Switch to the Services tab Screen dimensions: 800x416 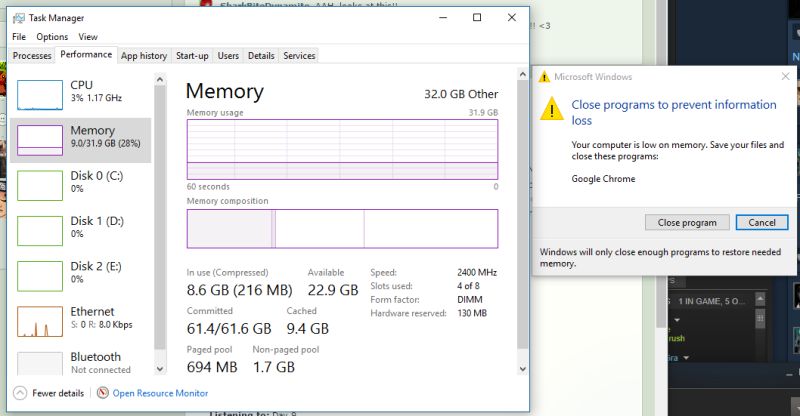coord(299,56)
